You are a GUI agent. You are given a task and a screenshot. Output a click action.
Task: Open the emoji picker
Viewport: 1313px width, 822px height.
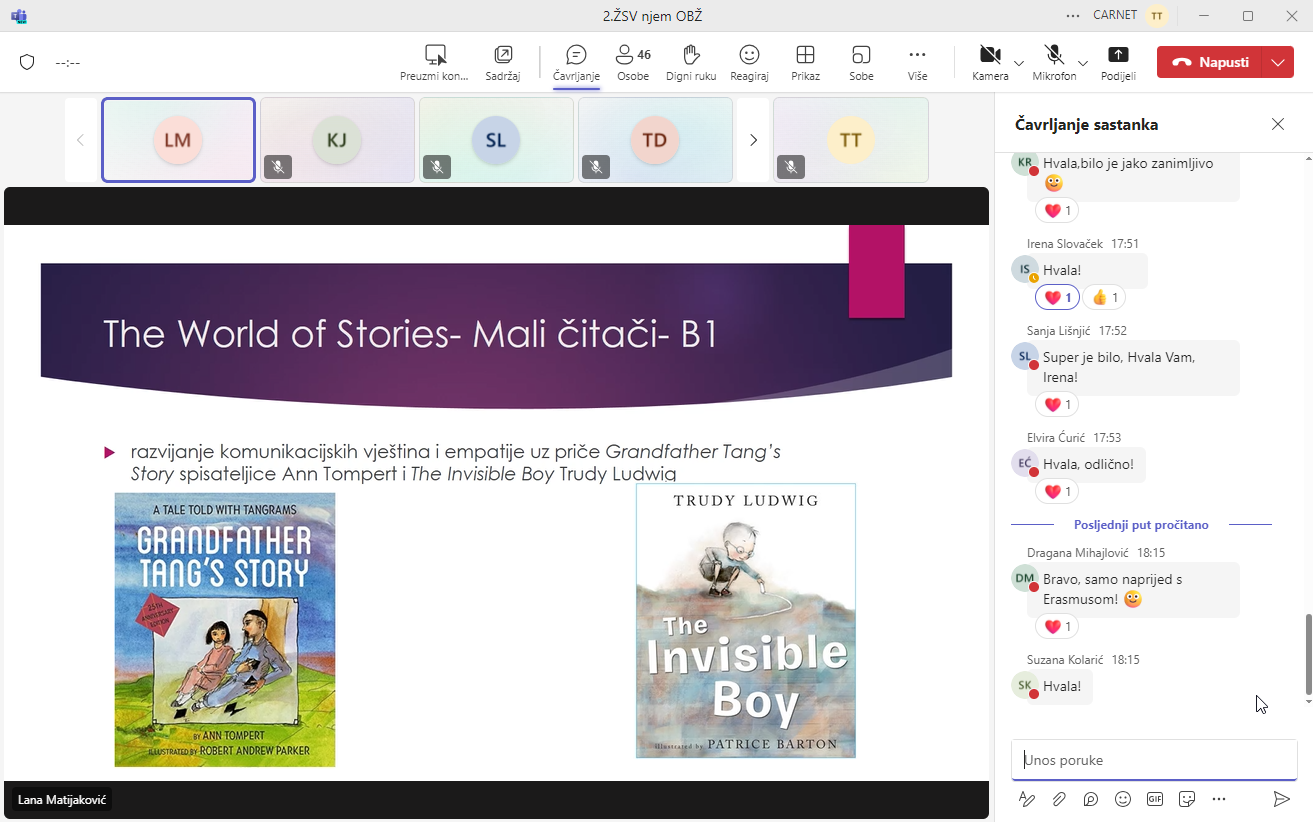[x=1123, y=799]
